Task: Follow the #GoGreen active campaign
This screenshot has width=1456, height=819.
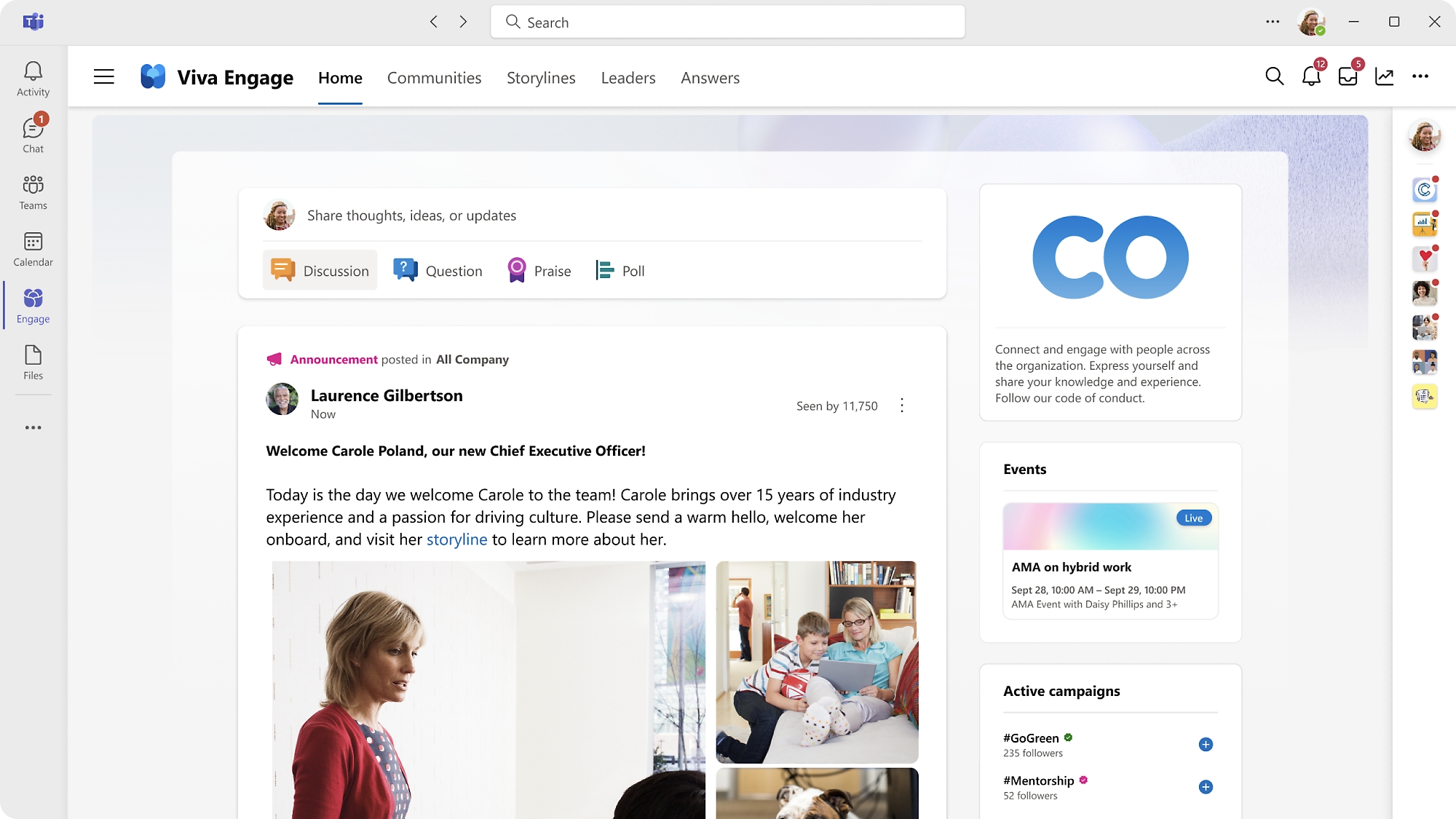Action: (x=1207, y=744)
